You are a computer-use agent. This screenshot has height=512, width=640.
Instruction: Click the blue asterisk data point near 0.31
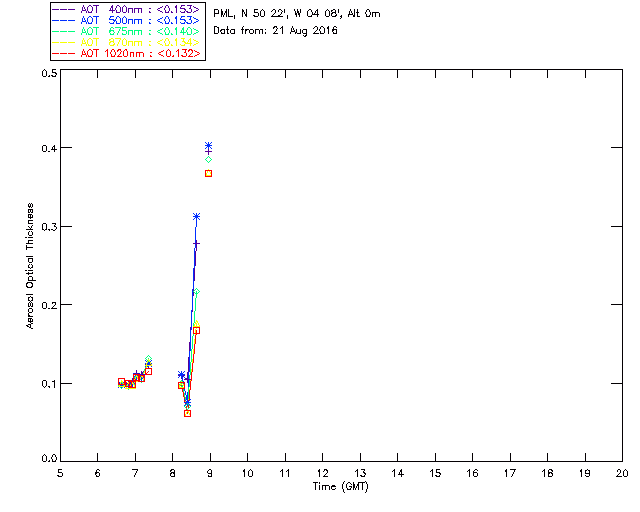[x=196, y=216]
